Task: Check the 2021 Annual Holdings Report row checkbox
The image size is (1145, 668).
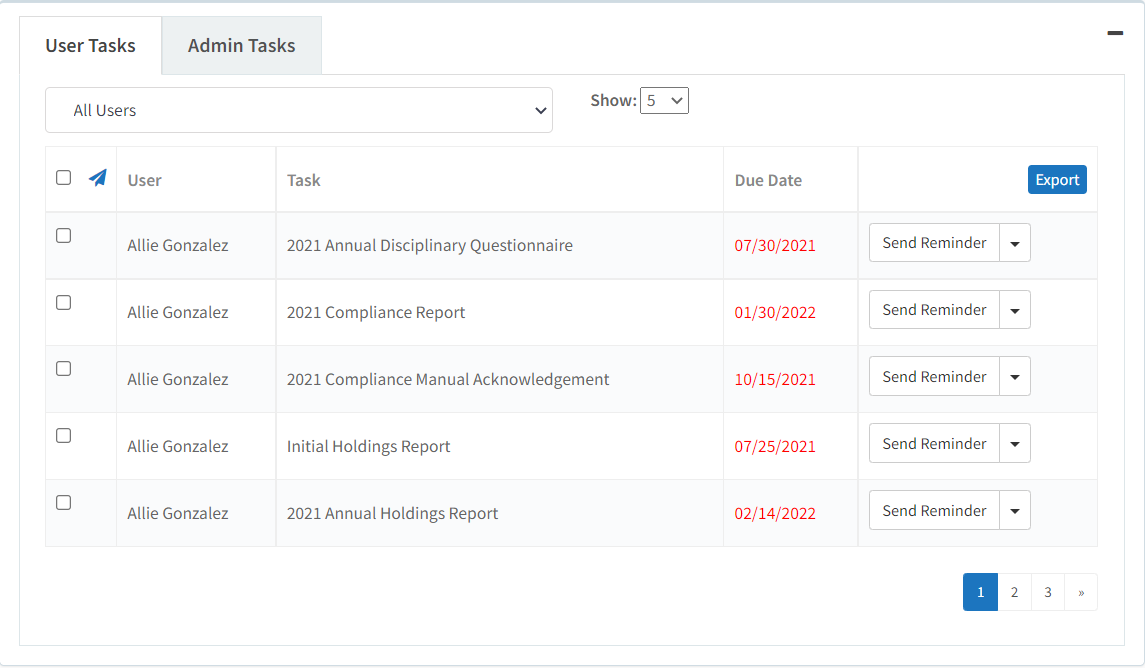Action: [x=63, y=502]
